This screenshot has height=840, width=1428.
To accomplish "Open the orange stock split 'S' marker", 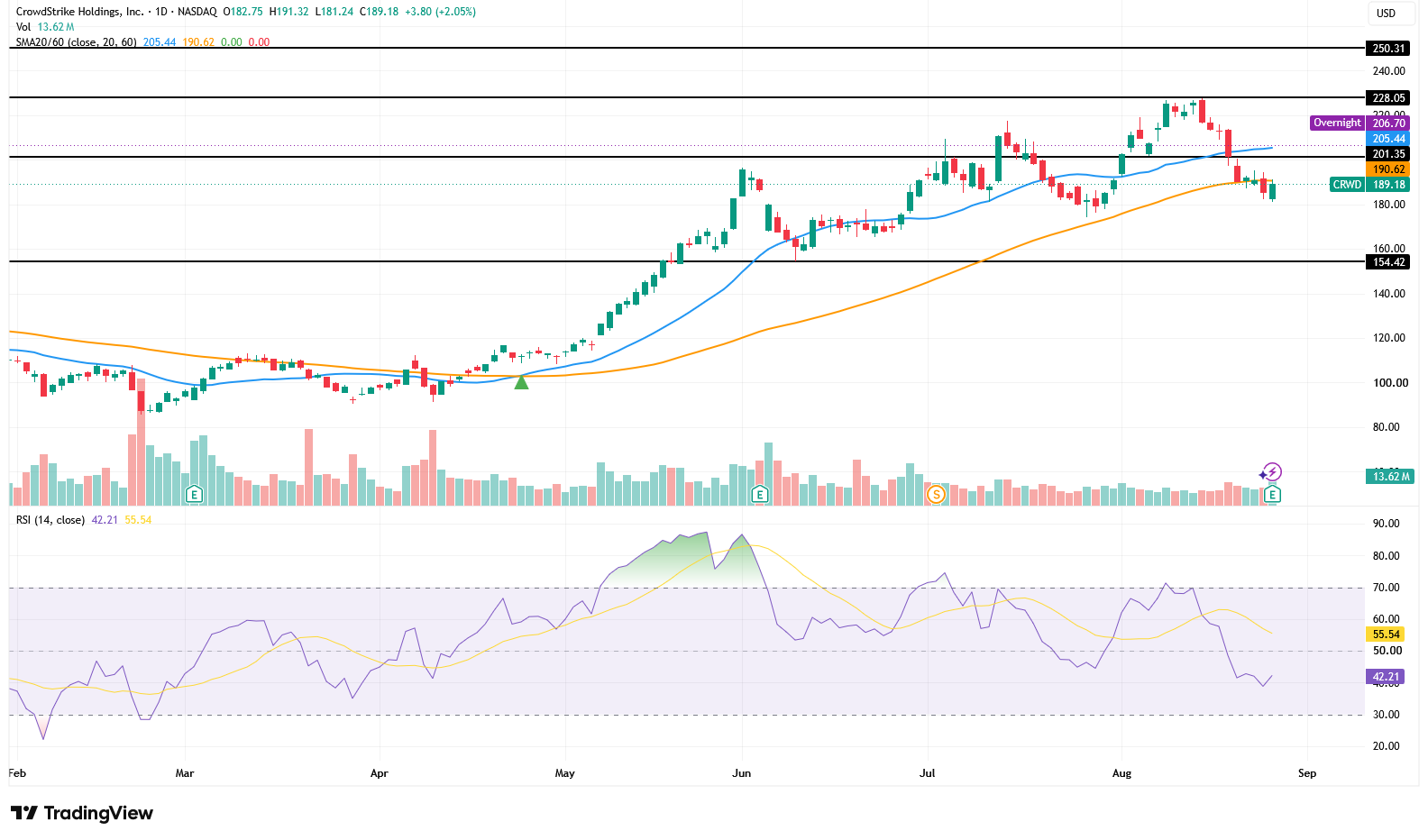I will (x=937, y=494).
